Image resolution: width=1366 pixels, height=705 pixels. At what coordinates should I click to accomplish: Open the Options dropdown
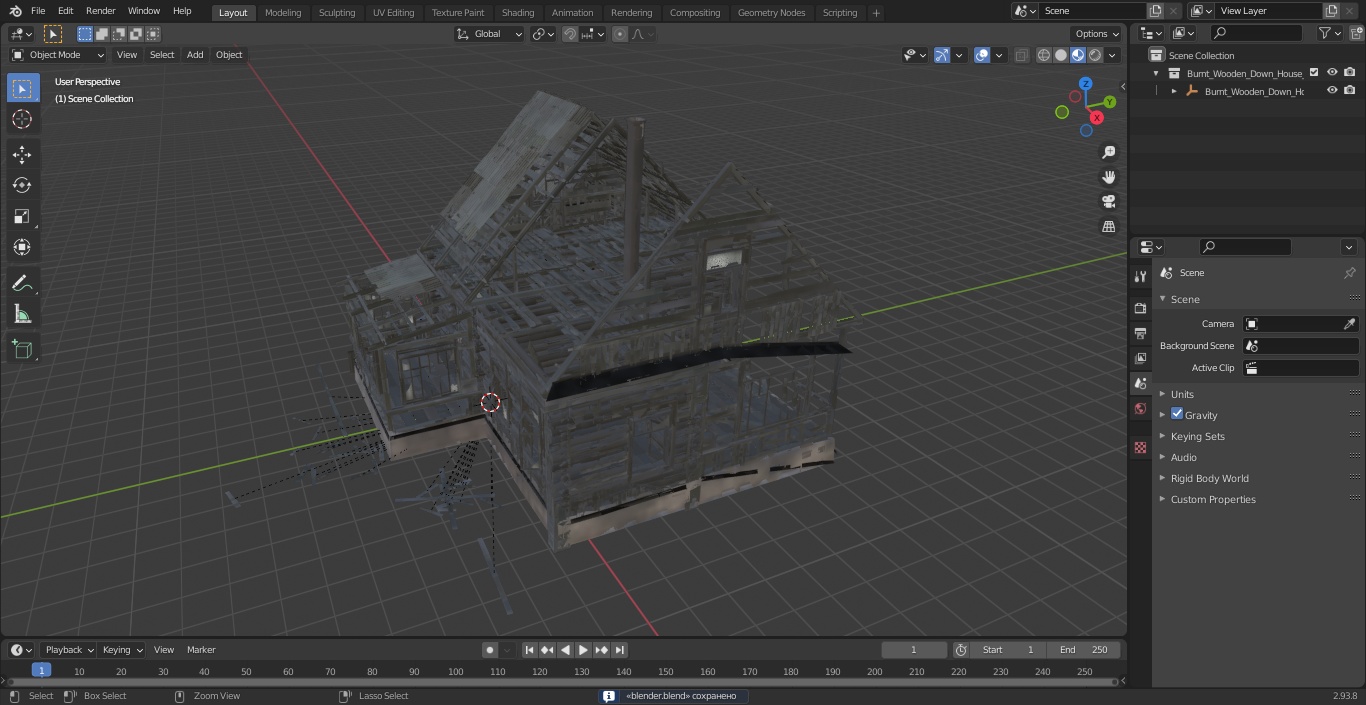(x=1097, y=34)
